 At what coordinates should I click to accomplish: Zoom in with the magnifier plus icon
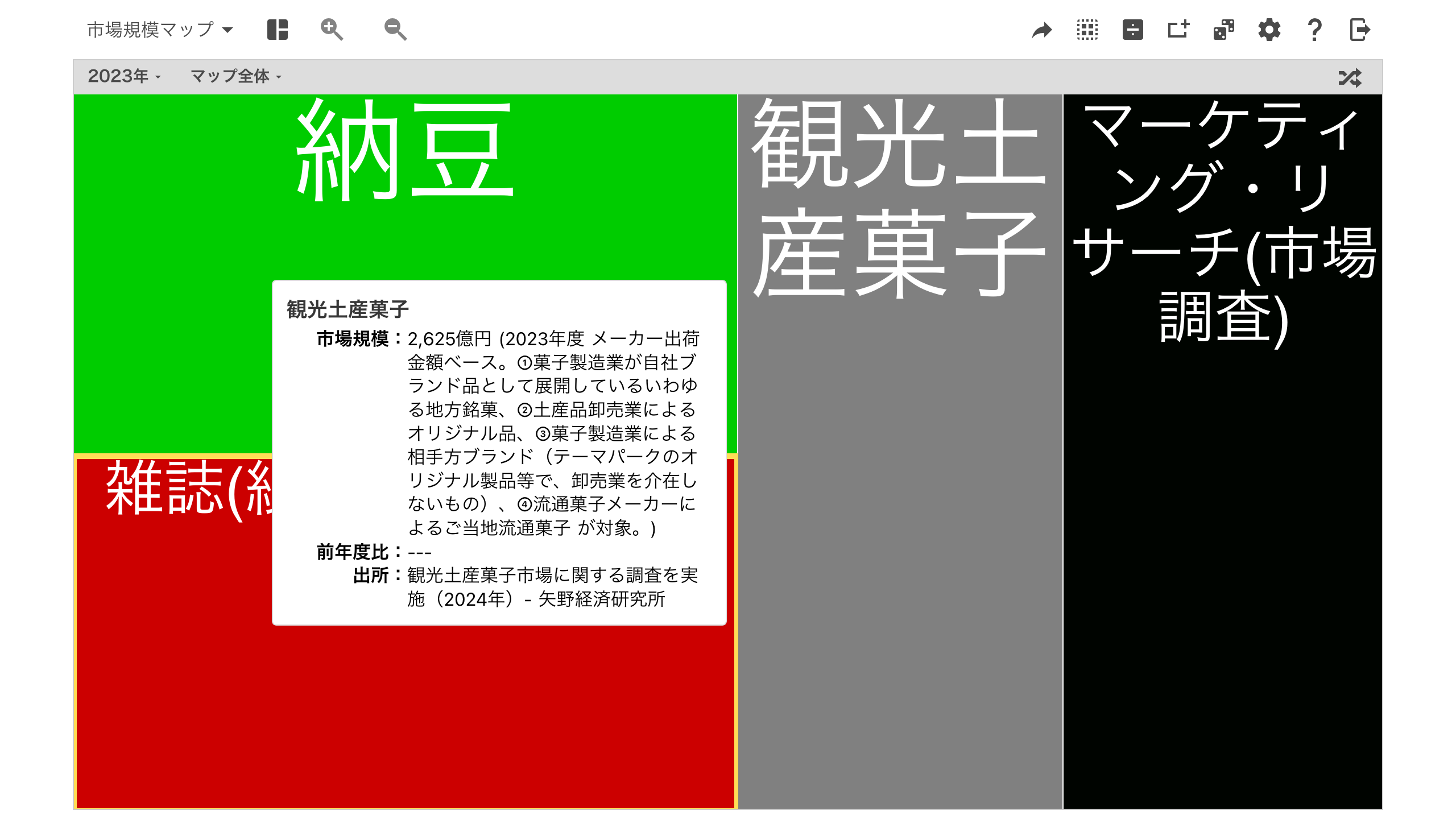pyautogui.click(x=332, y=29)
